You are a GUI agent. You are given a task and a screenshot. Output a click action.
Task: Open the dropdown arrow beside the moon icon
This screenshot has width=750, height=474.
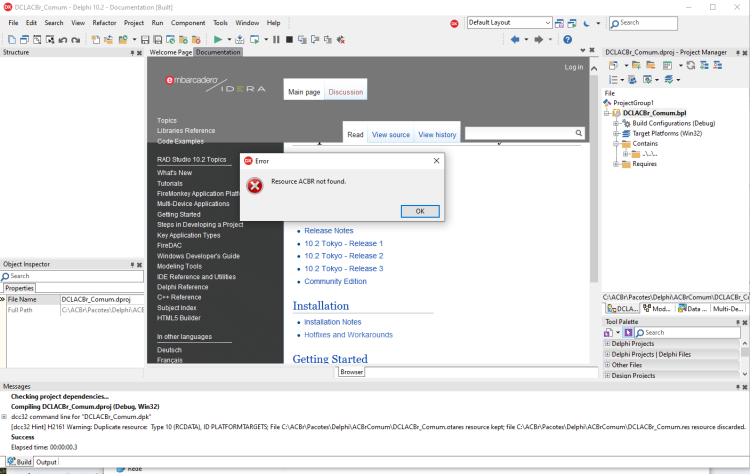(598, 23)
